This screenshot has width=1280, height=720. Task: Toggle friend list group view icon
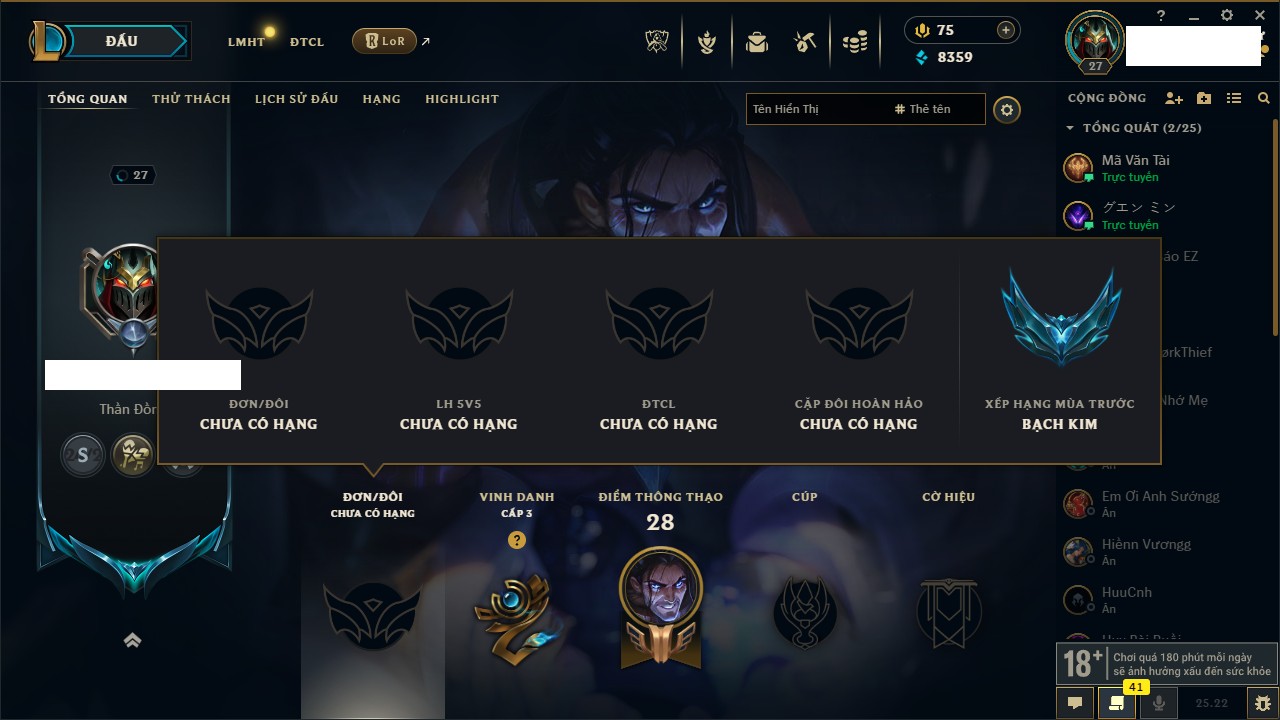[1234, 98]
